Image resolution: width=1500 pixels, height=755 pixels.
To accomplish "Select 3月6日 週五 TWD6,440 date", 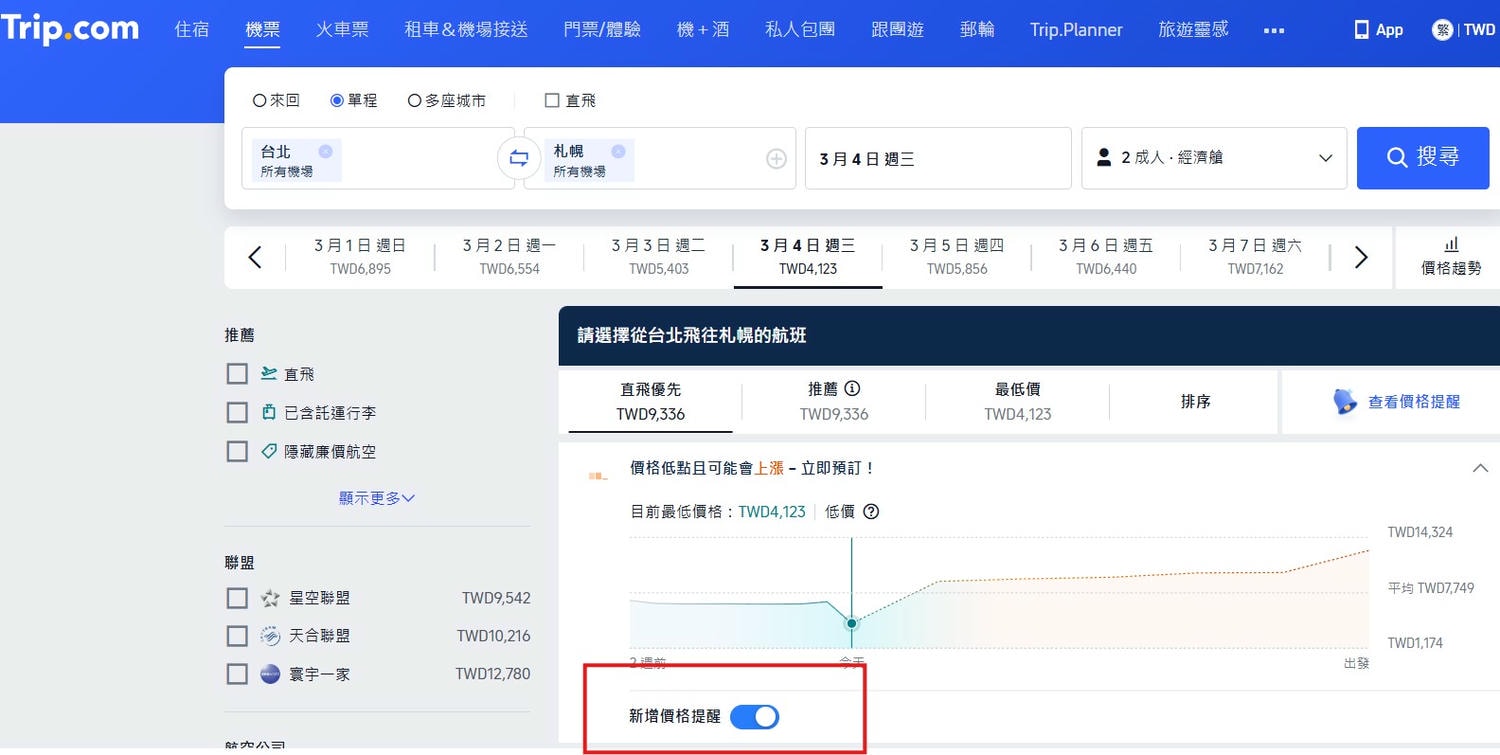I will coord(1106,257).
